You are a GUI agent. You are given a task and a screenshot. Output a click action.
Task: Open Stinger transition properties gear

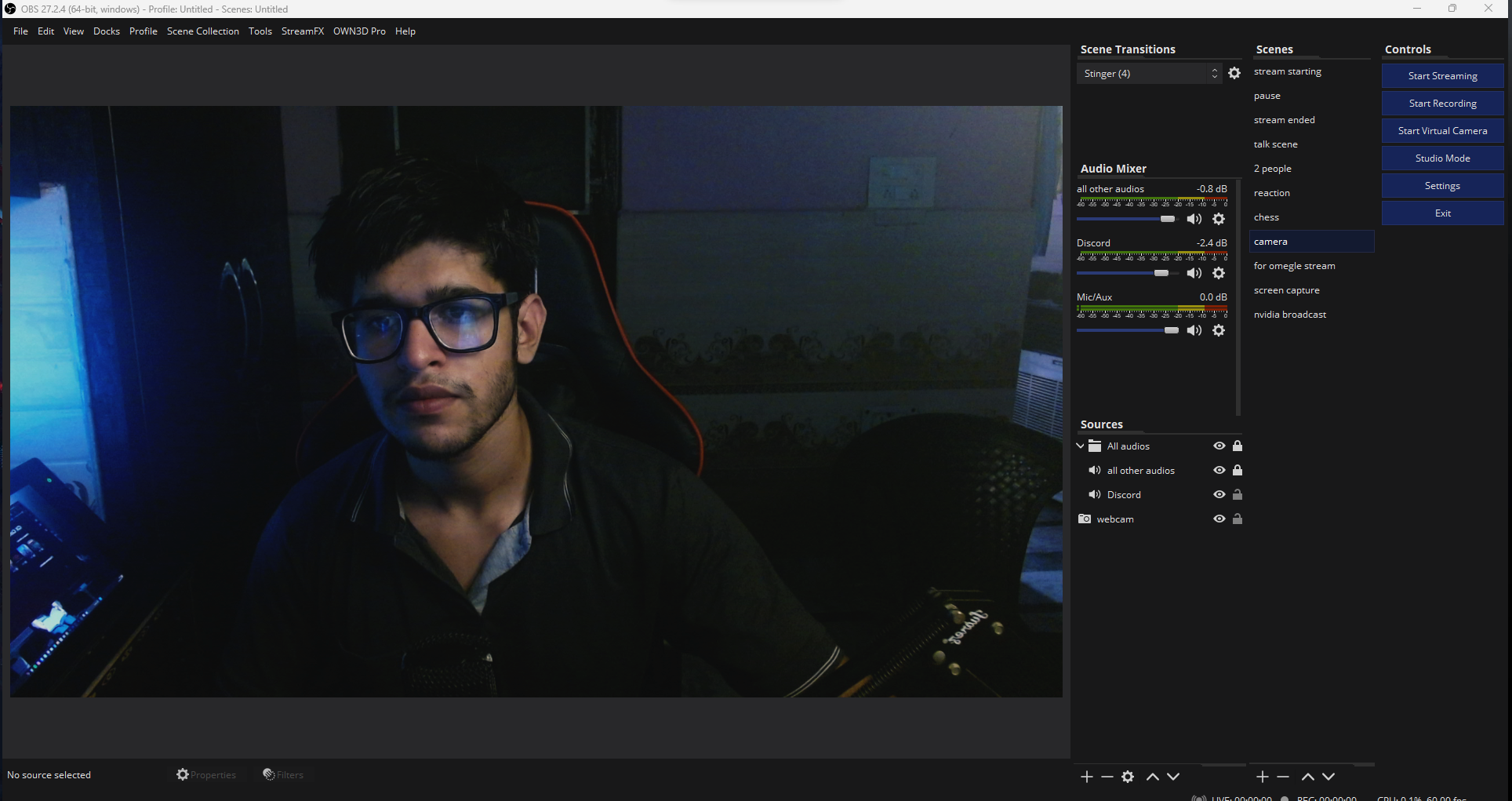click(1234, 73)
